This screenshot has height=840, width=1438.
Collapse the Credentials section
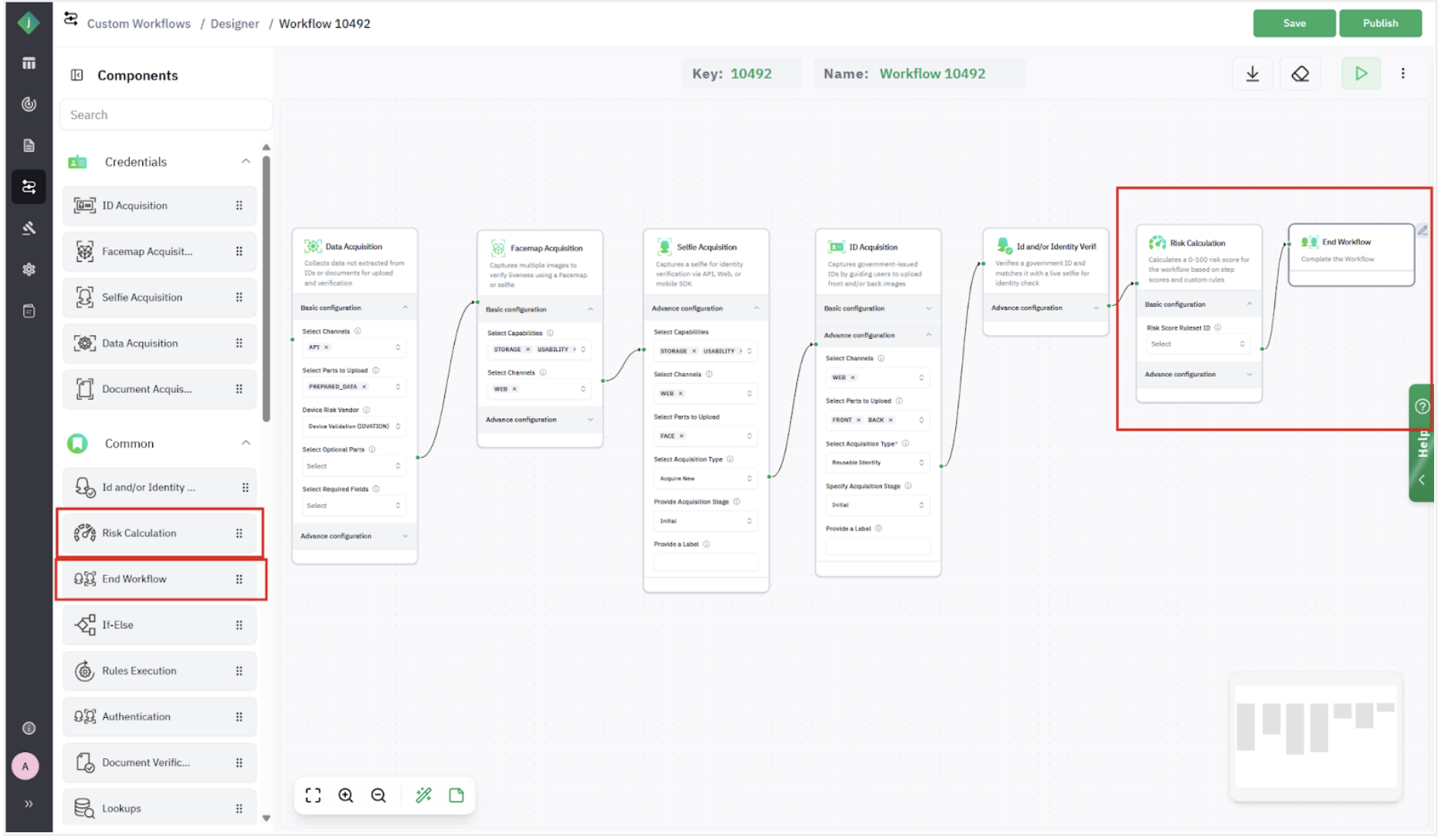246,161
